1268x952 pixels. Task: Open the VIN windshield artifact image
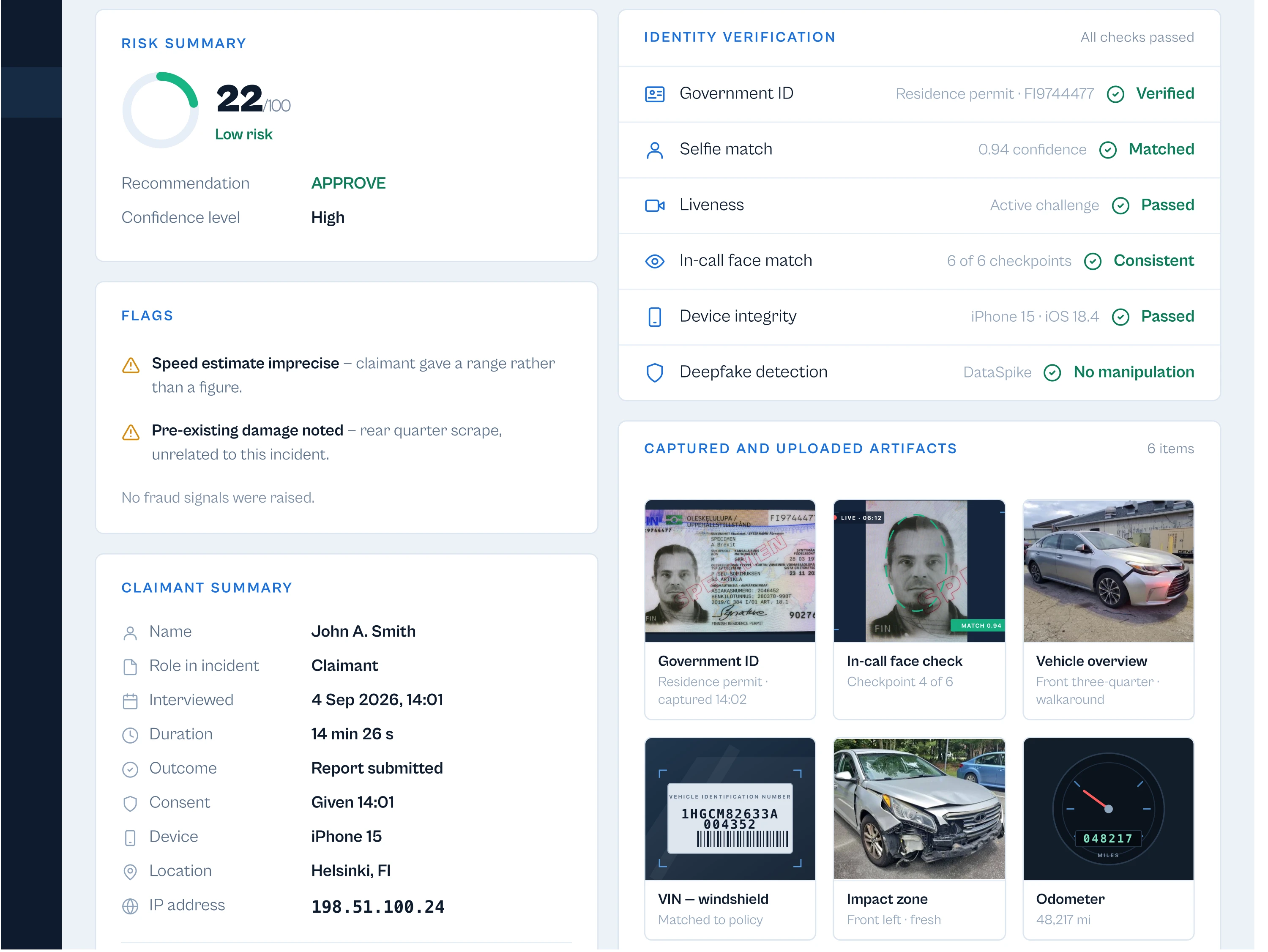coord(730,809)
